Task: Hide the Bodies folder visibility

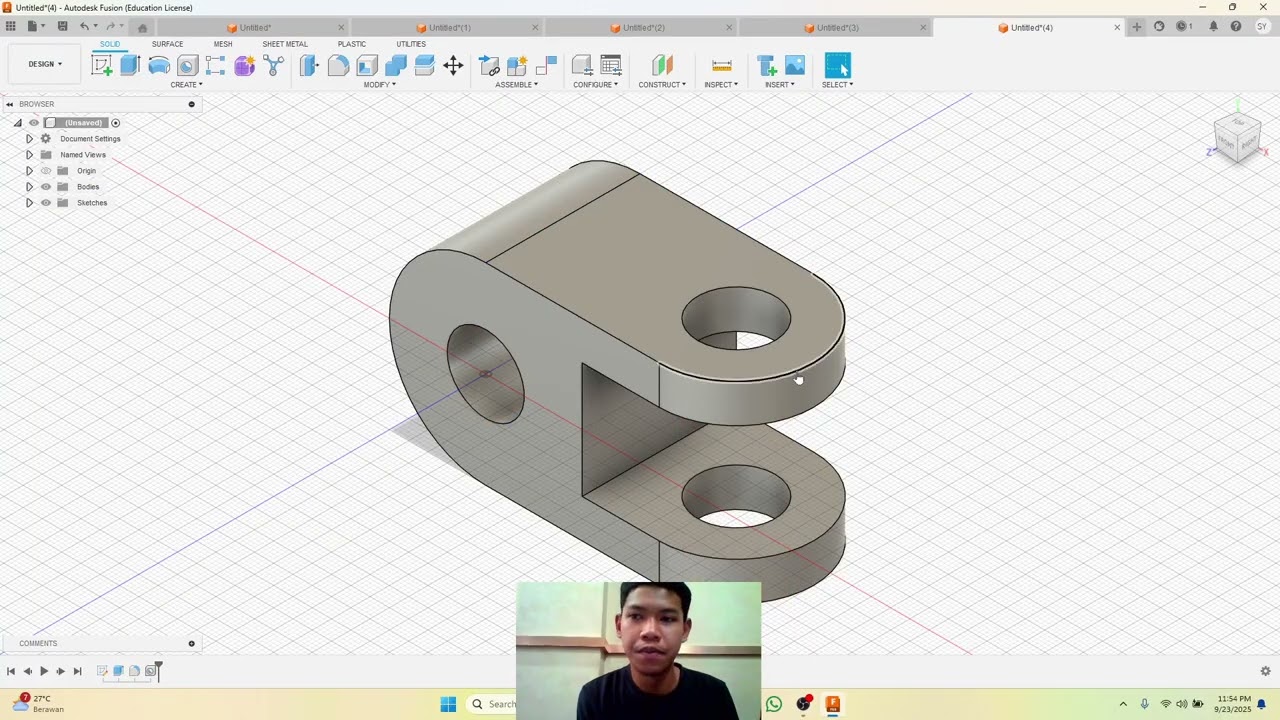Action: [x=46, y=187]
